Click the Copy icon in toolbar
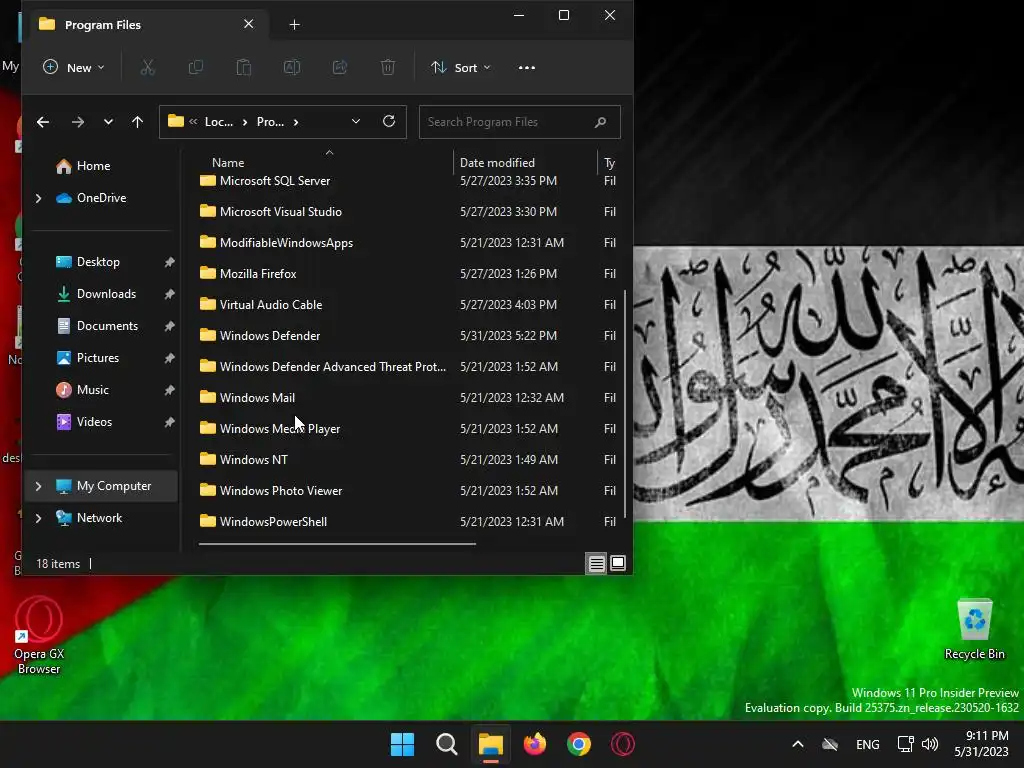The width and height of the screenshot is (1024, 768). click(x=195, y=67)
